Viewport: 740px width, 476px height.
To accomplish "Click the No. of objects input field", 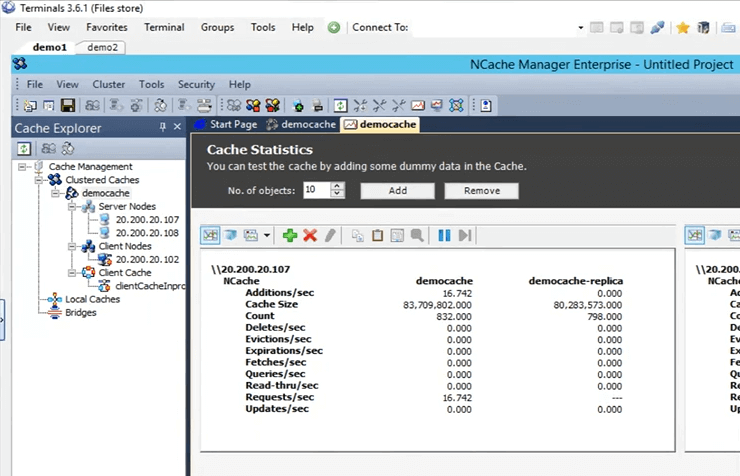I will [x=317, y=190].
